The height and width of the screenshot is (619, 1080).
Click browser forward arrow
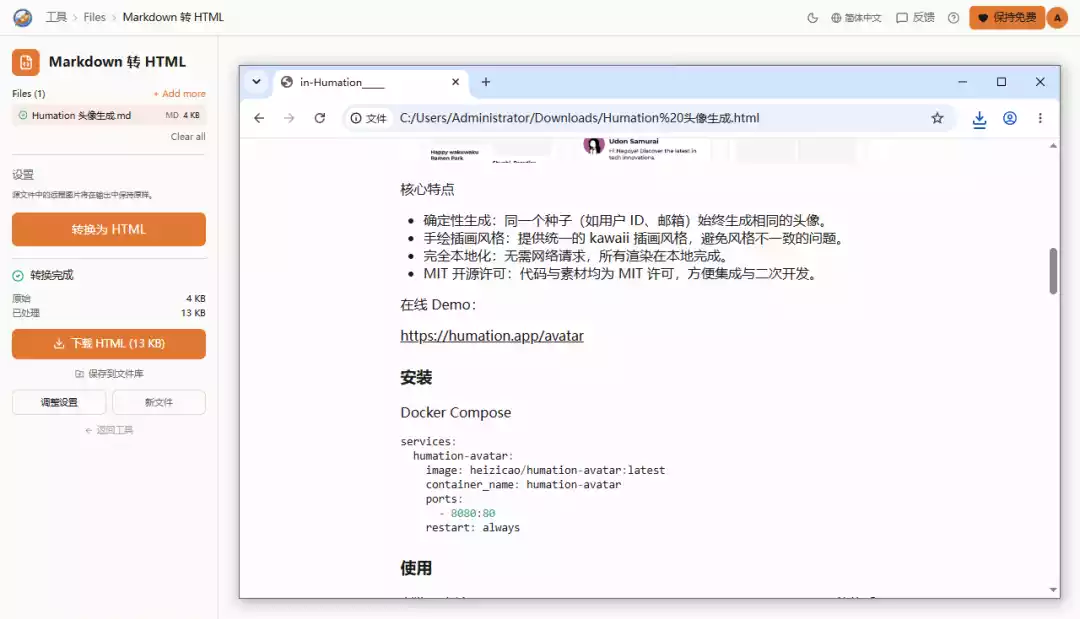tap(289, 118)
